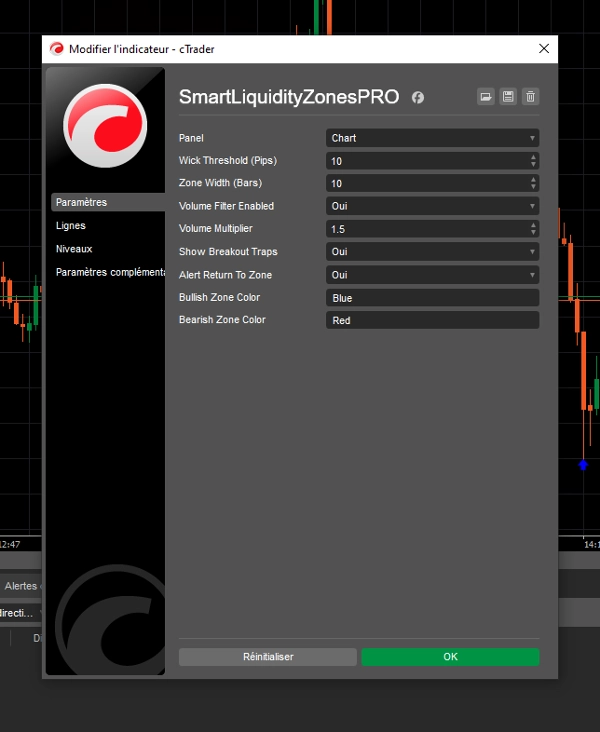This screenshot has width=600, height=732.
Task: Switch to the Lignes tab
Action: [71, 225]
